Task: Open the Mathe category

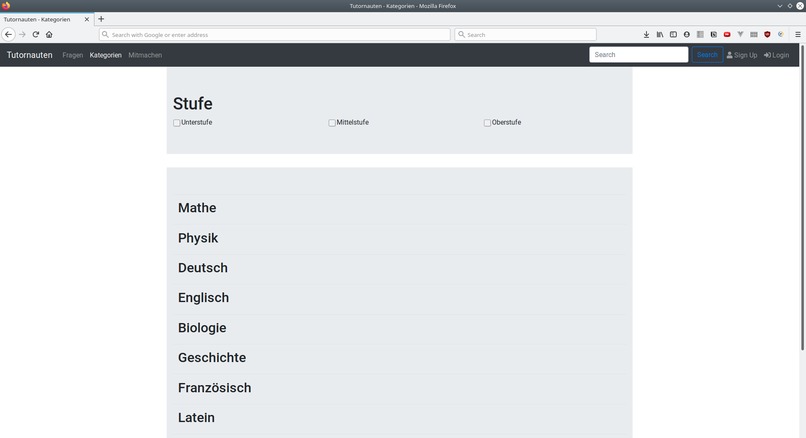Action: pos(197,208)
